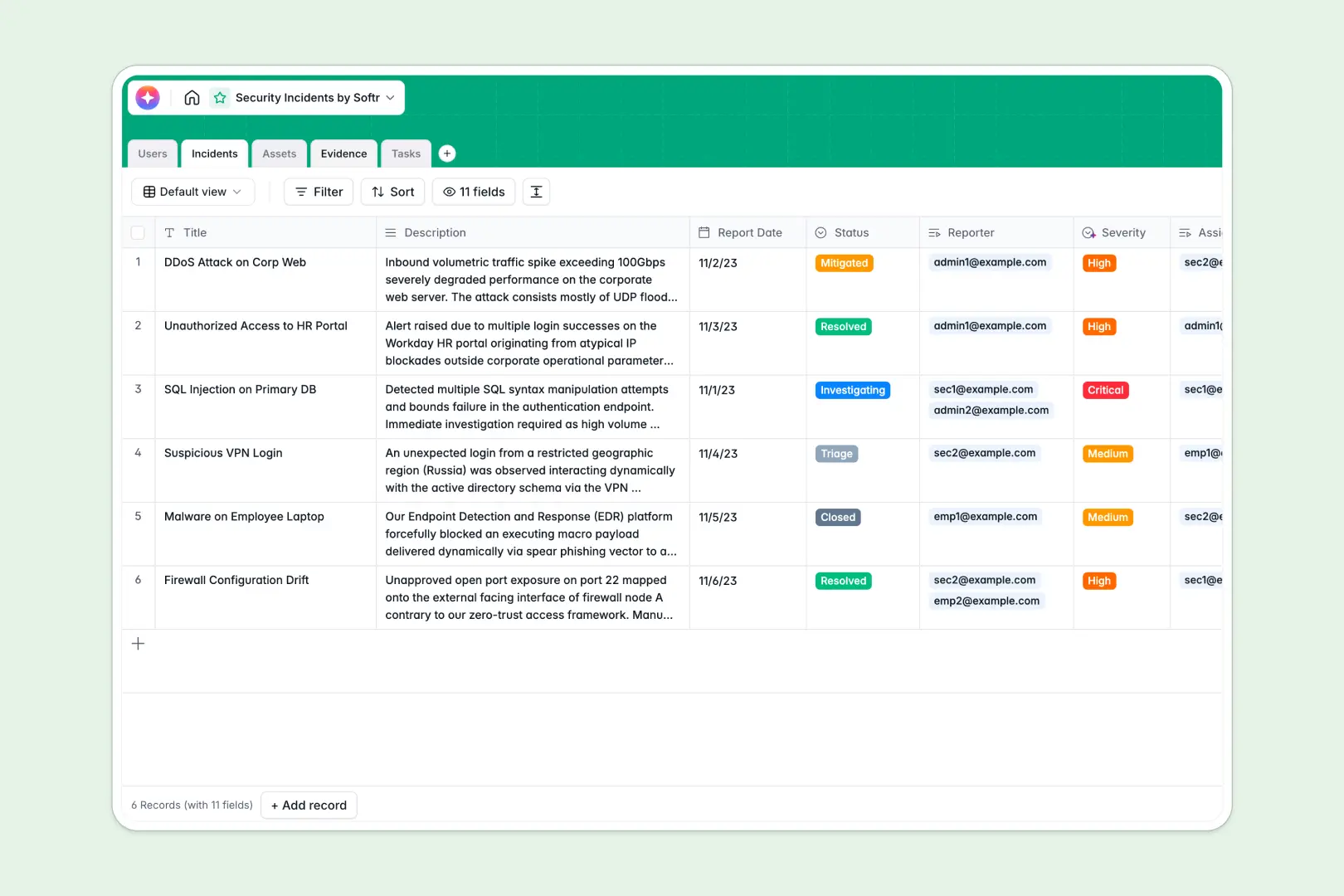The image size is (1344, 896).
Task: Click emp1@example.com reporter in Malware row
Action: [986, 517]
